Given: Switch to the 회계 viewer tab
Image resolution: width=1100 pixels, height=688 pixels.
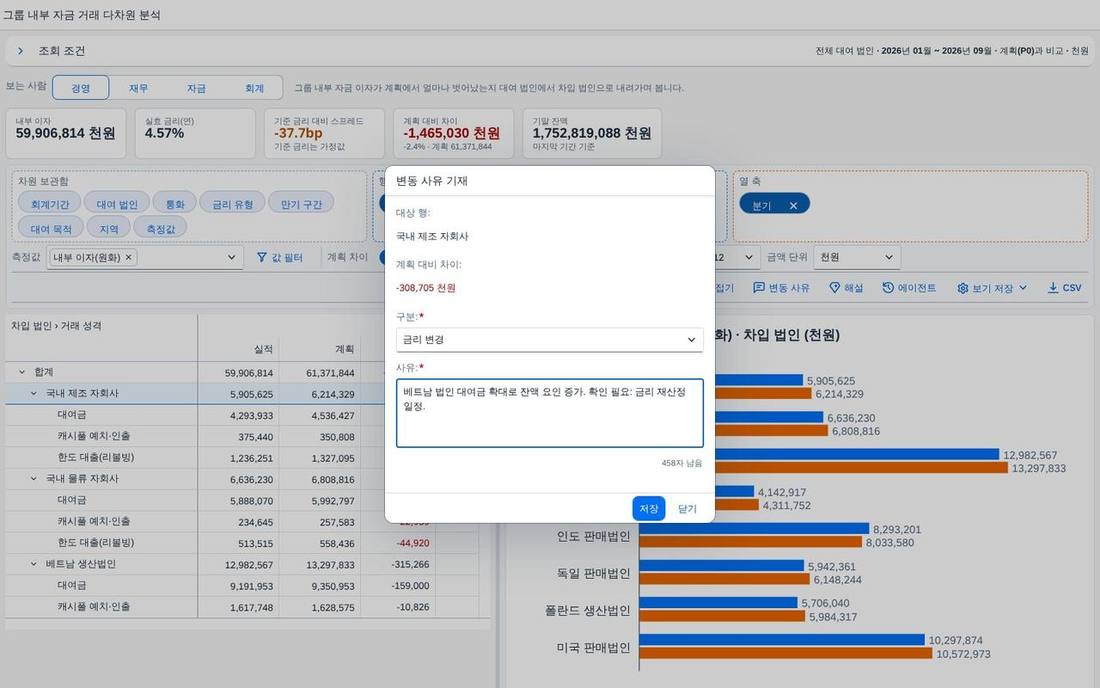Looking at the screenshot, I should tap(254, 88).
